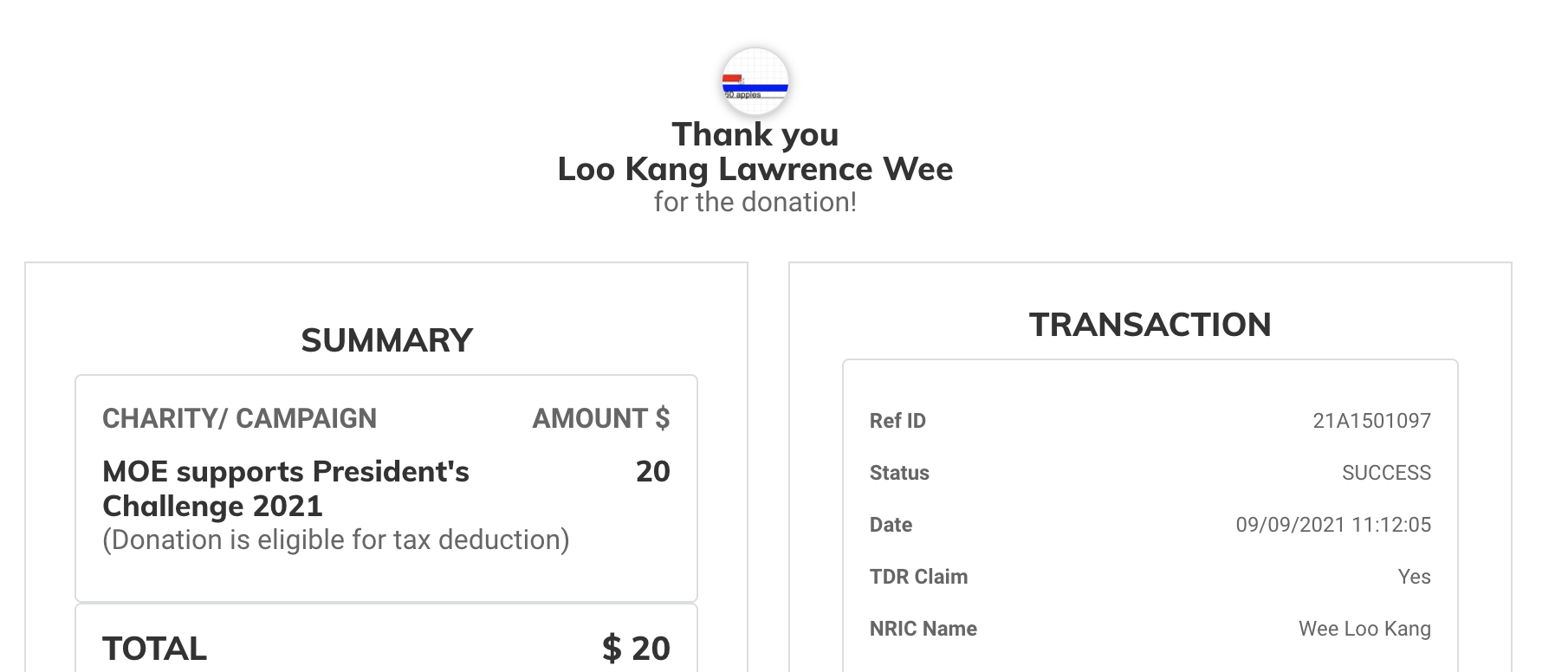
Task: Click the TDR Claim value Yes
Action: click(1414, 577)
